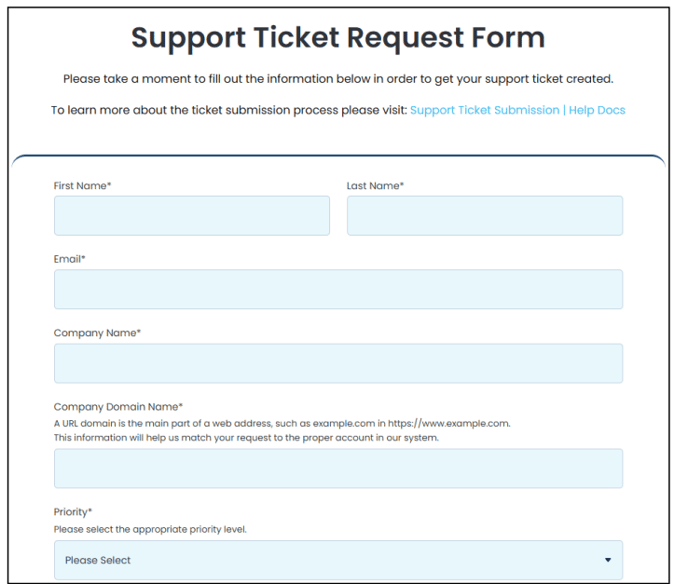Click the 'Please take a moment' intro text
Screen dimensions: 688x584
pyautogui.click(x=338, y=79)
